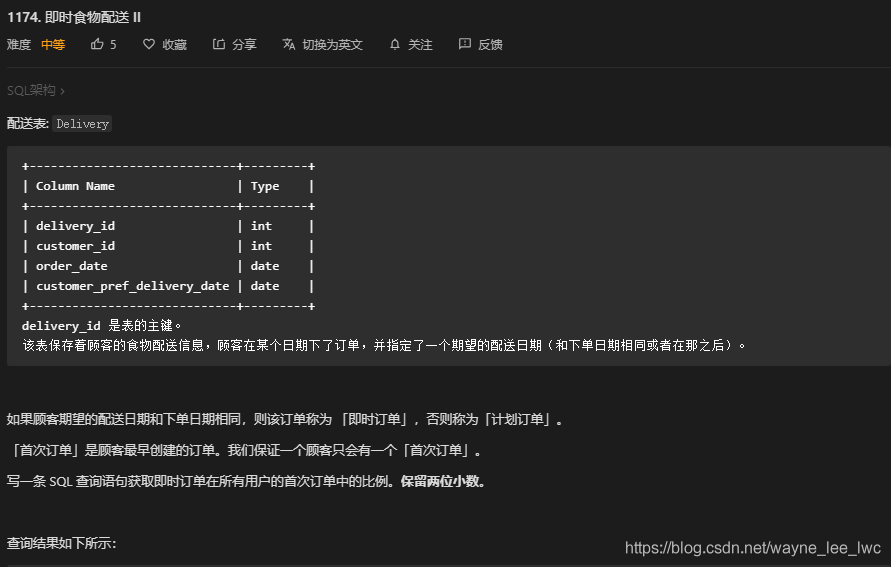Viewport: 891px width, 567px height.
Task: Click the 中等 difficulty label
Action: [53, 44]
